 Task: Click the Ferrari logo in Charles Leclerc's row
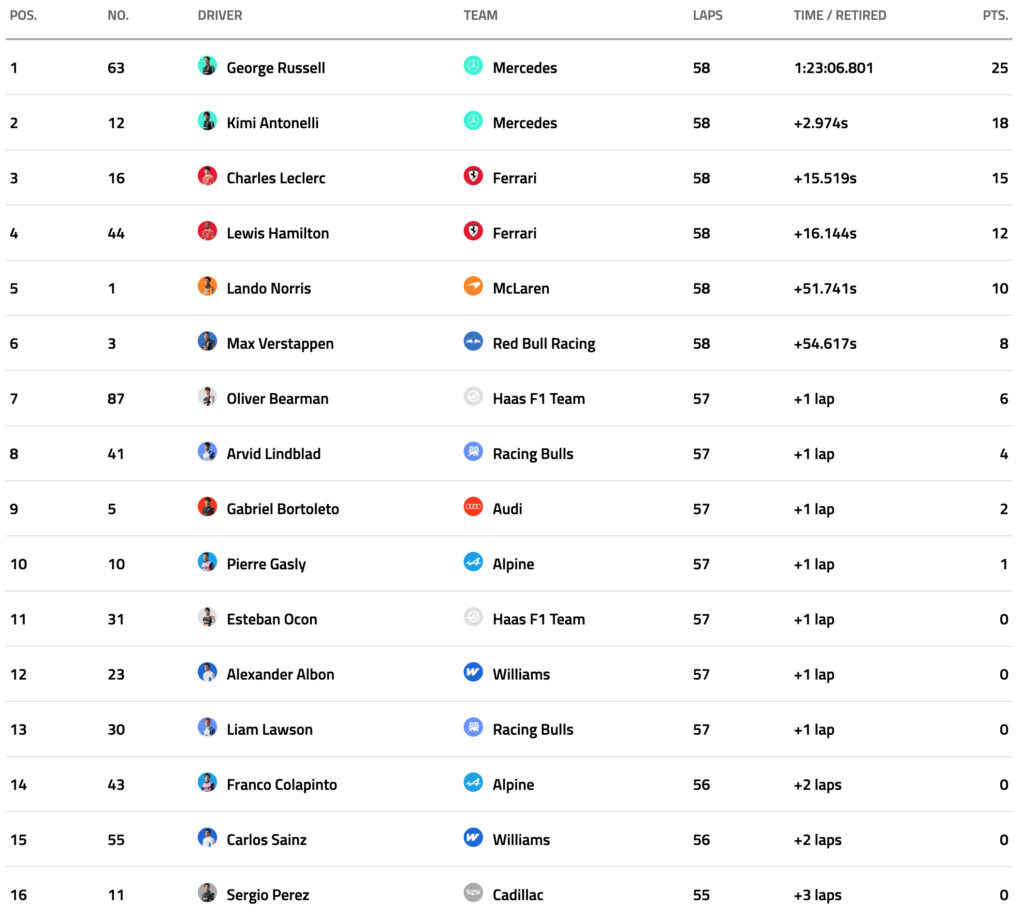click(x=473, y=177)
